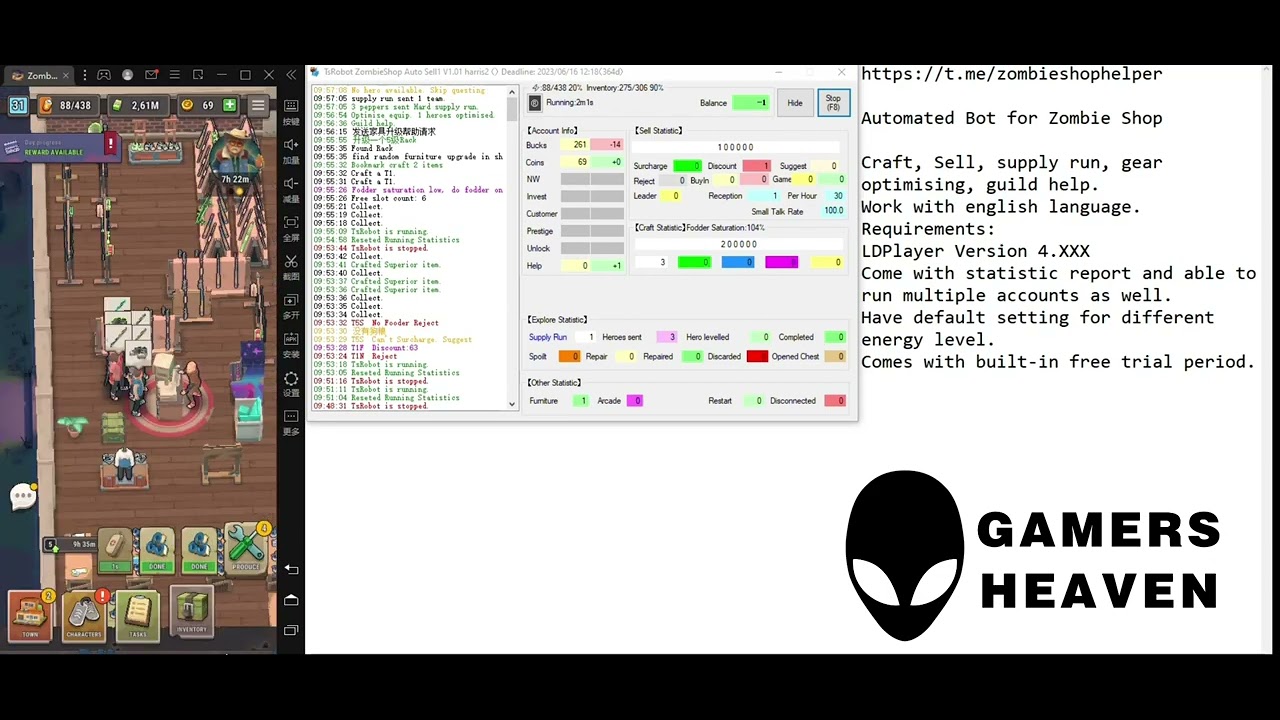Click the red Discount value swatch
The height and width of the screenshot is (720, 1280).
(x=757, y=166)
